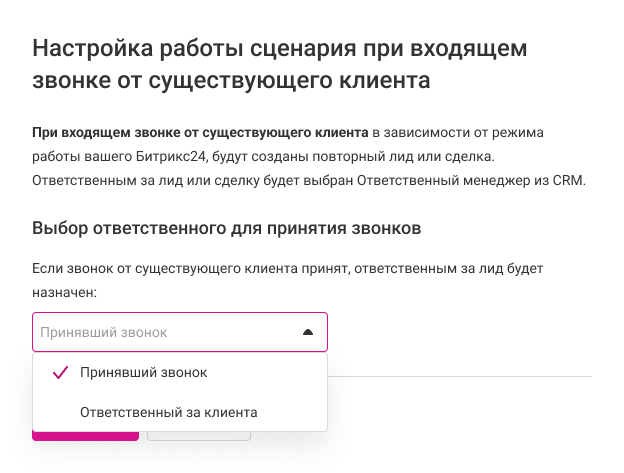Screen dimensions: 624x473
Task: Click the horizontal divider line beside the list
Action: click(460, 377)
